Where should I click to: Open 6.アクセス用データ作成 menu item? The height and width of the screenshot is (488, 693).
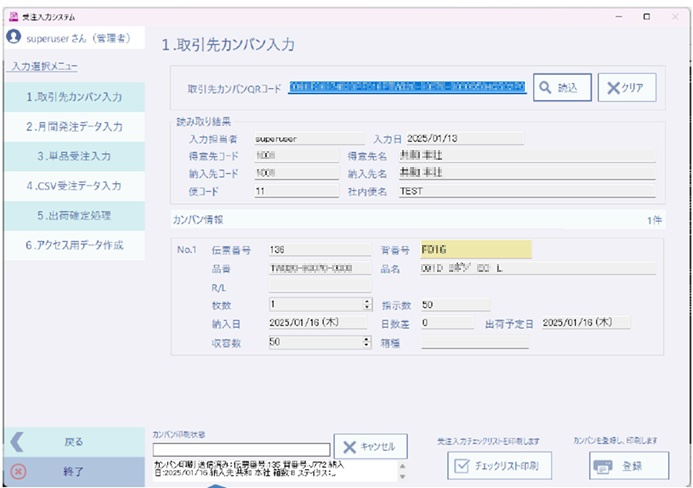coord(74,245)
